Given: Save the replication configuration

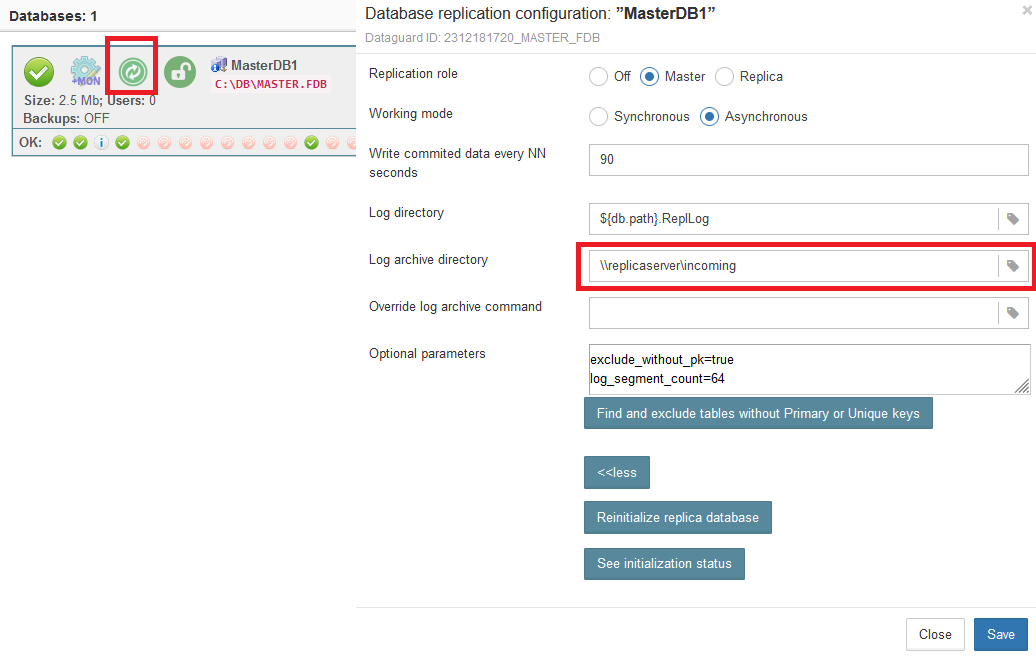Looking at the screenshot, I should coord(1000,635).
